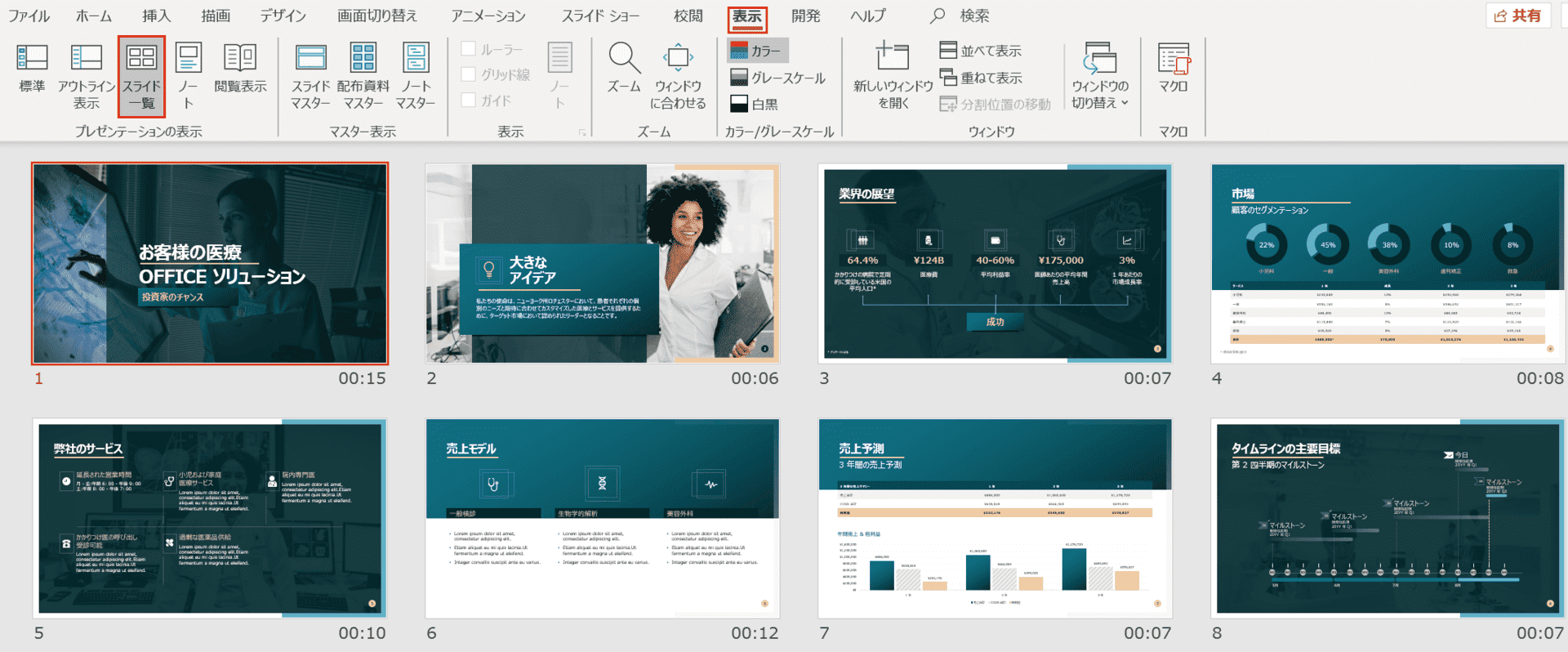Click the 検索 search magnifier
The image size is (1568, 652).
pyautogui.click(x=938, y=16)
